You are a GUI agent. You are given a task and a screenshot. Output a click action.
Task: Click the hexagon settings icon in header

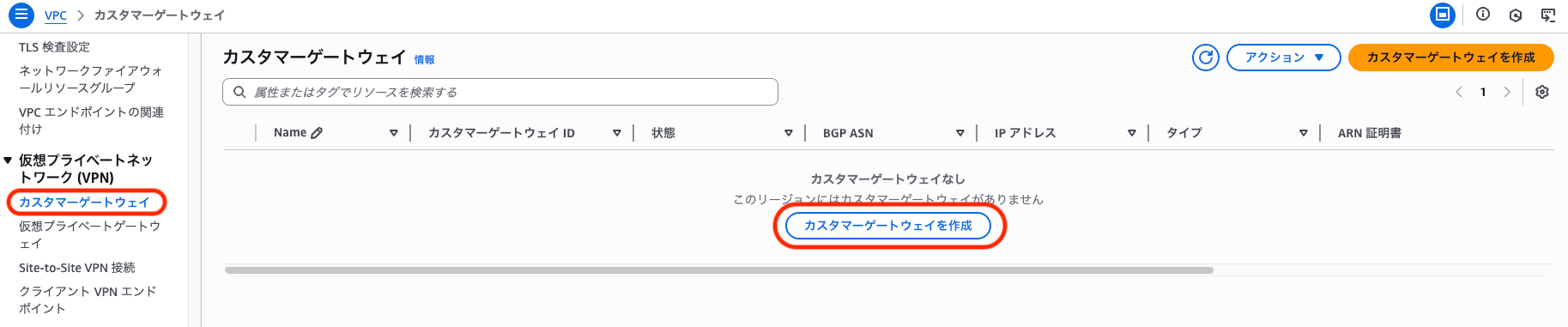pos(1516,15)
